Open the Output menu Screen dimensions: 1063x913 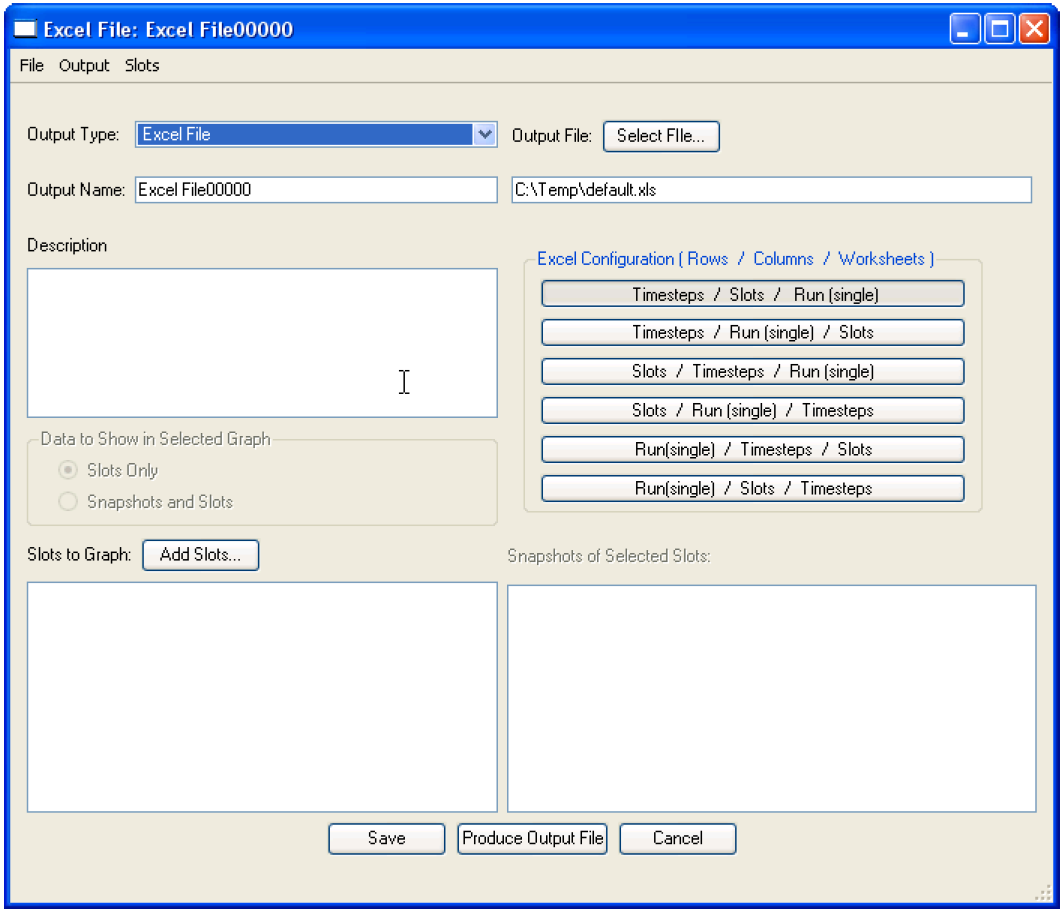tap(84, 66)
